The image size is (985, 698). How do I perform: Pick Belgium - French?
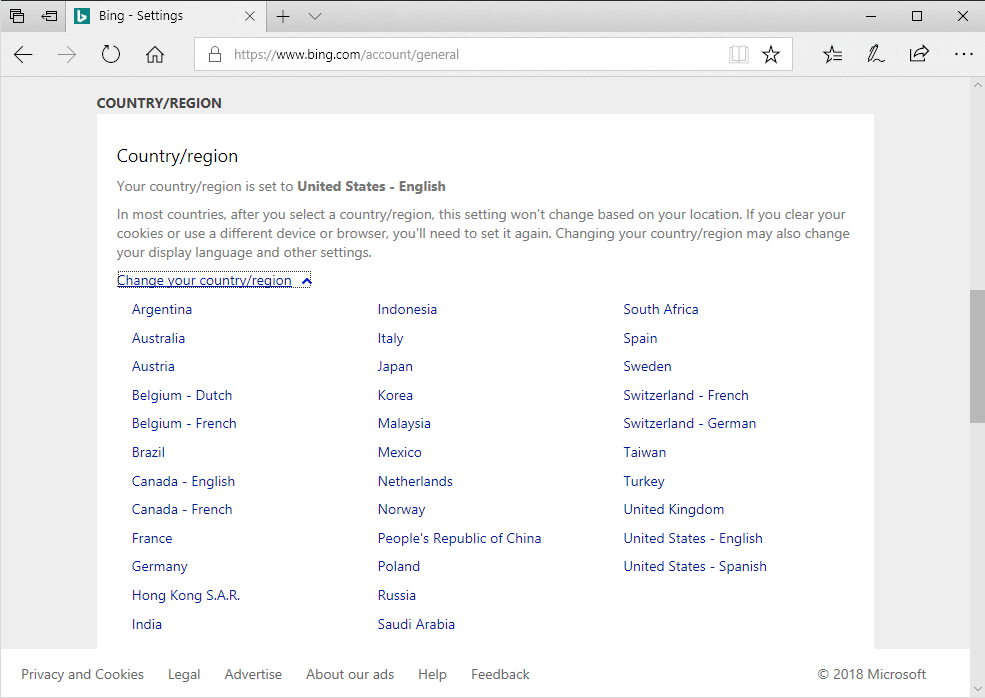184,423
